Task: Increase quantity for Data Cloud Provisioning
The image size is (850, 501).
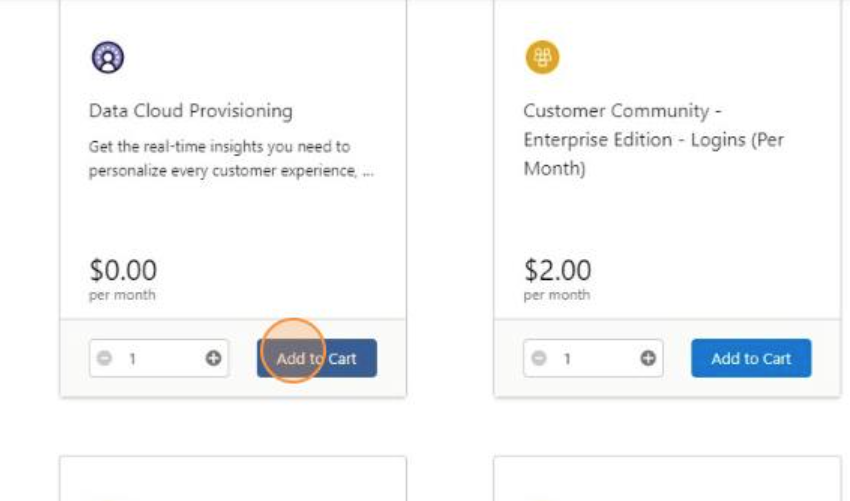Action: [x=213, y=358]
